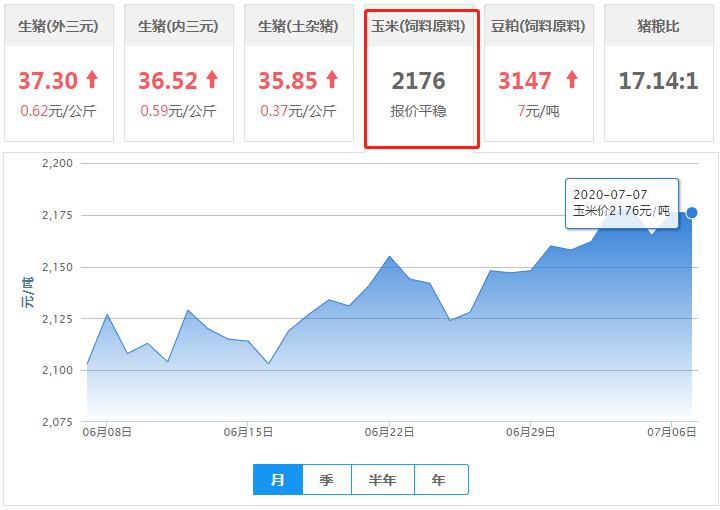The height and width of the screenshot is (510, 720).
Task: Click the blue data point marker at chart end
Action: [x=692, y=212]
